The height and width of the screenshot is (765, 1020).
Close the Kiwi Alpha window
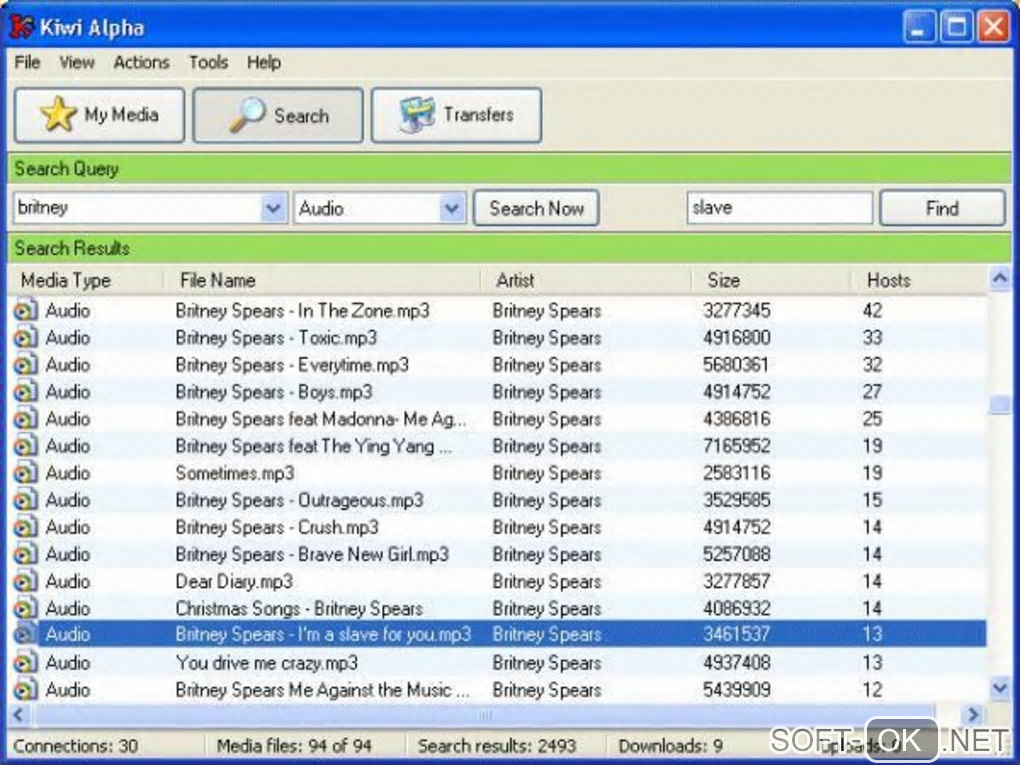click(x=994, y=27)
